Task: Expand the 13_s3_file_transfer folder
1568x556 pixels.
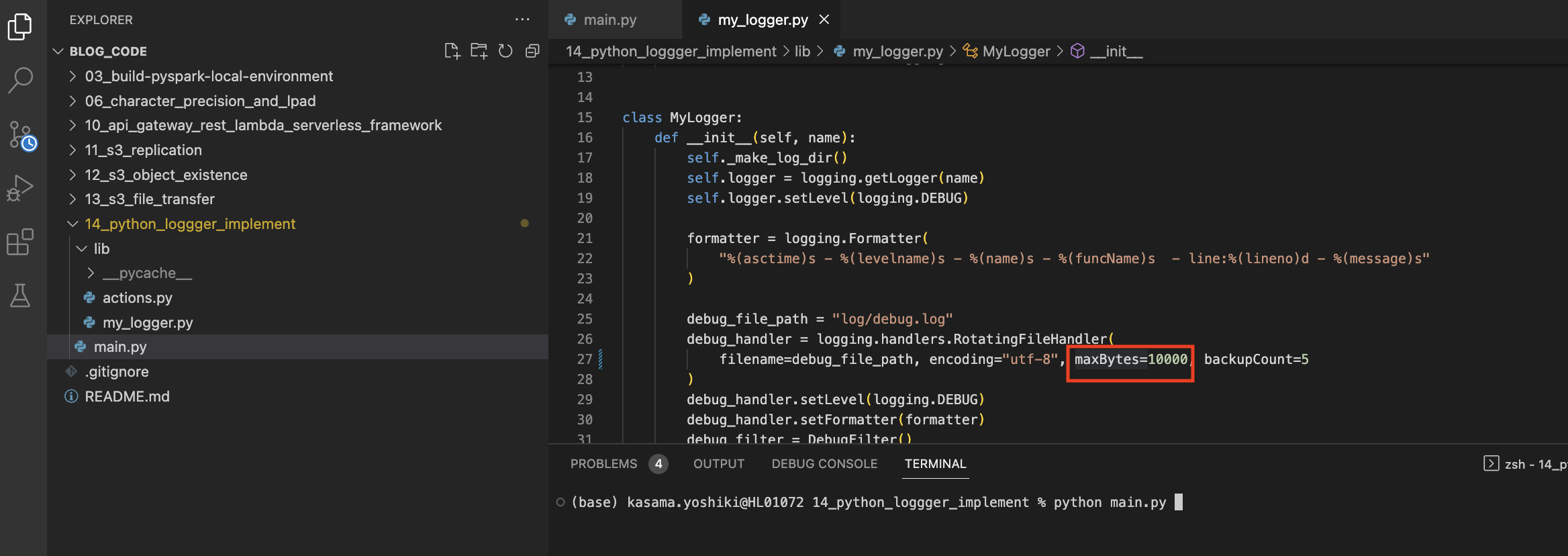Action: click(x=297, y=199)
